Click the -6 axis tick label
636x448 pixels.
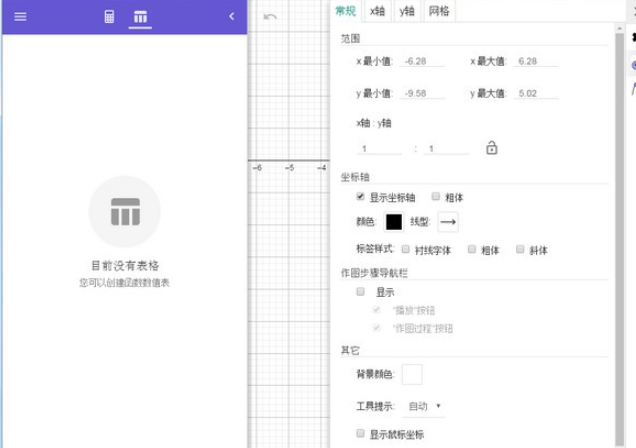pos(257,167)
